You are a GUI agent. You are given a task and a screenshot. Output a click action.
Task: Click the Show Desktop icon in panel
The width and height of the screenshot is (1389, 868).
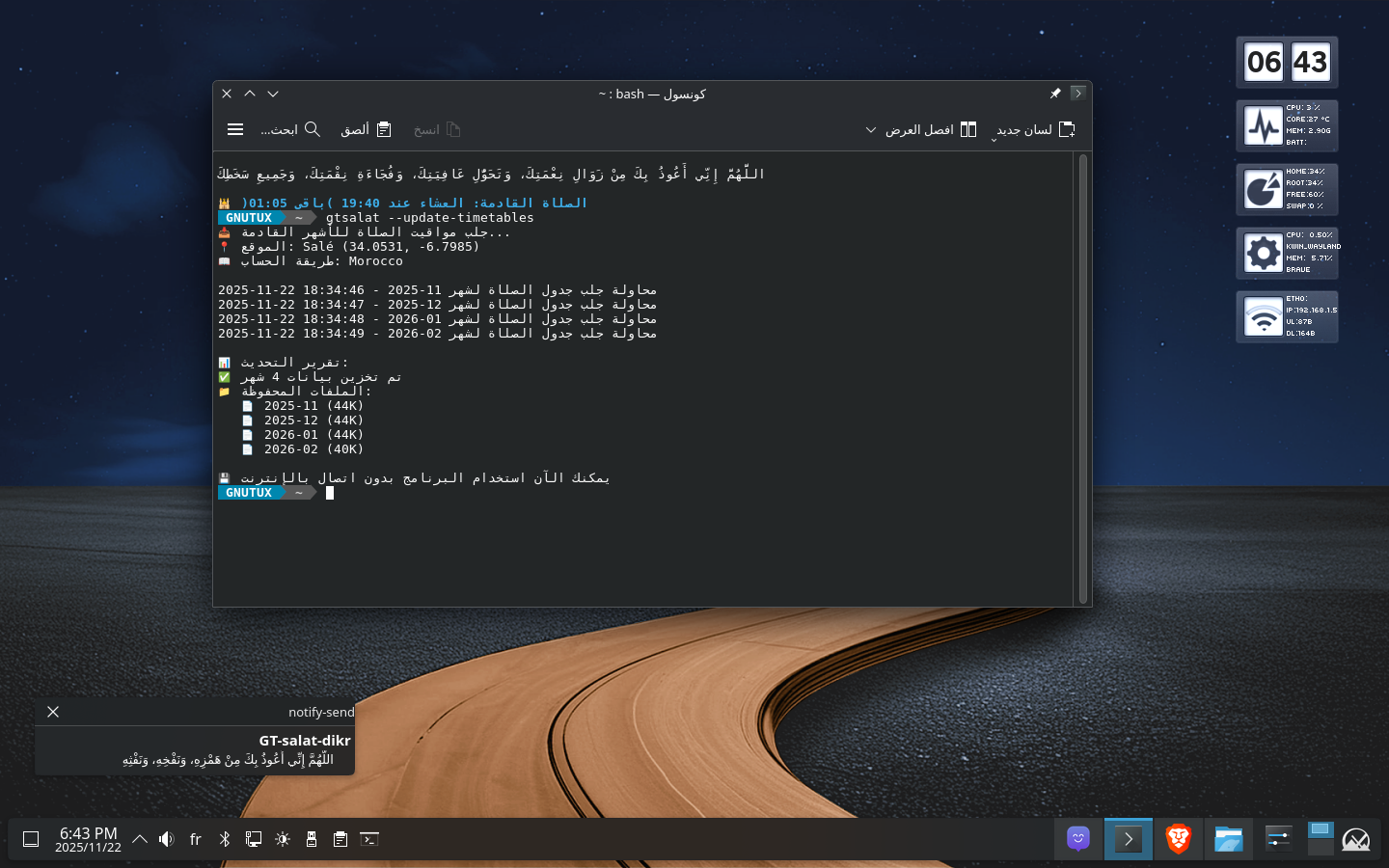[x=31, y=839]
